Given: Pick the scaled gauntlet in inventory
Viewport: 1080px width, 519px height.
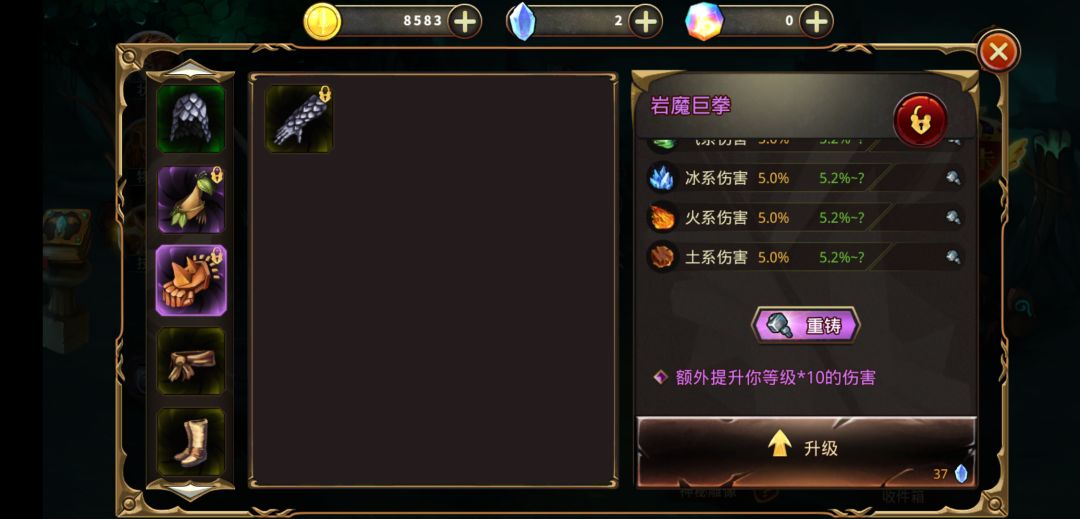Looking at the screenshot, I should (299, 118).
